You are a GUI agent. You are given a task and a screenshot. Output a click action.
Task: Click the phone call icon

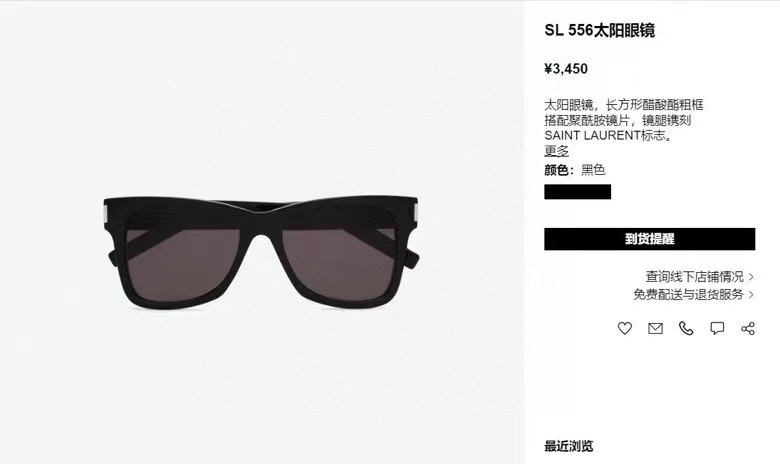coord(686,328)
